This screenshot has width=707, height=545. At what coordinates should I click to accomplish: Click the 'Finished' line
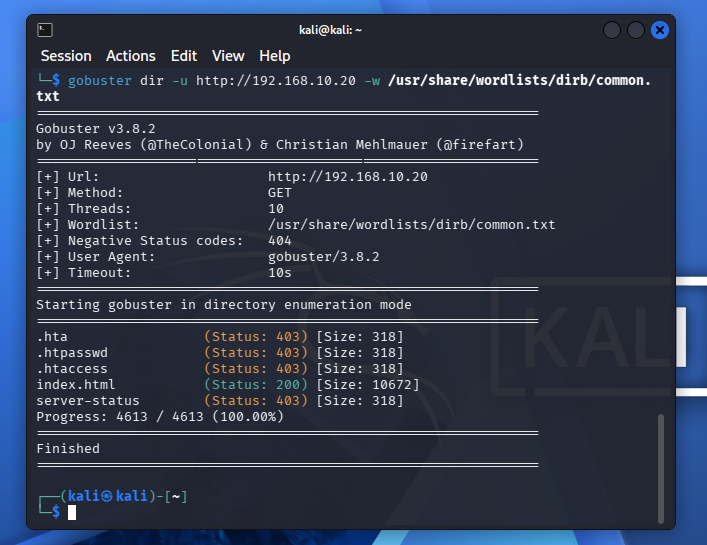coord(68,449)
